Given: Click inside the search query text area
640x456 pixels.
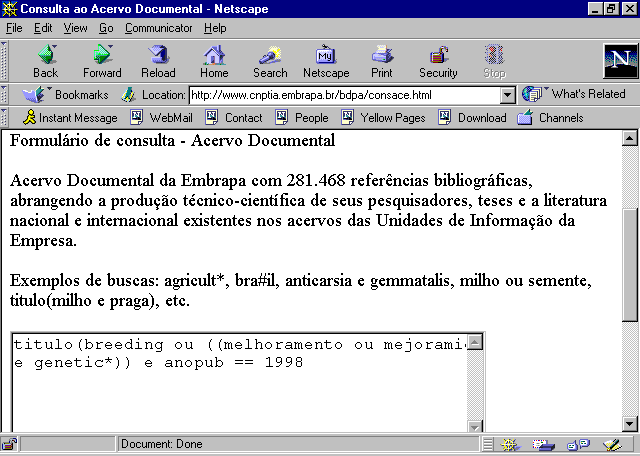Looking at the screenshot, I should pos(240,384).
